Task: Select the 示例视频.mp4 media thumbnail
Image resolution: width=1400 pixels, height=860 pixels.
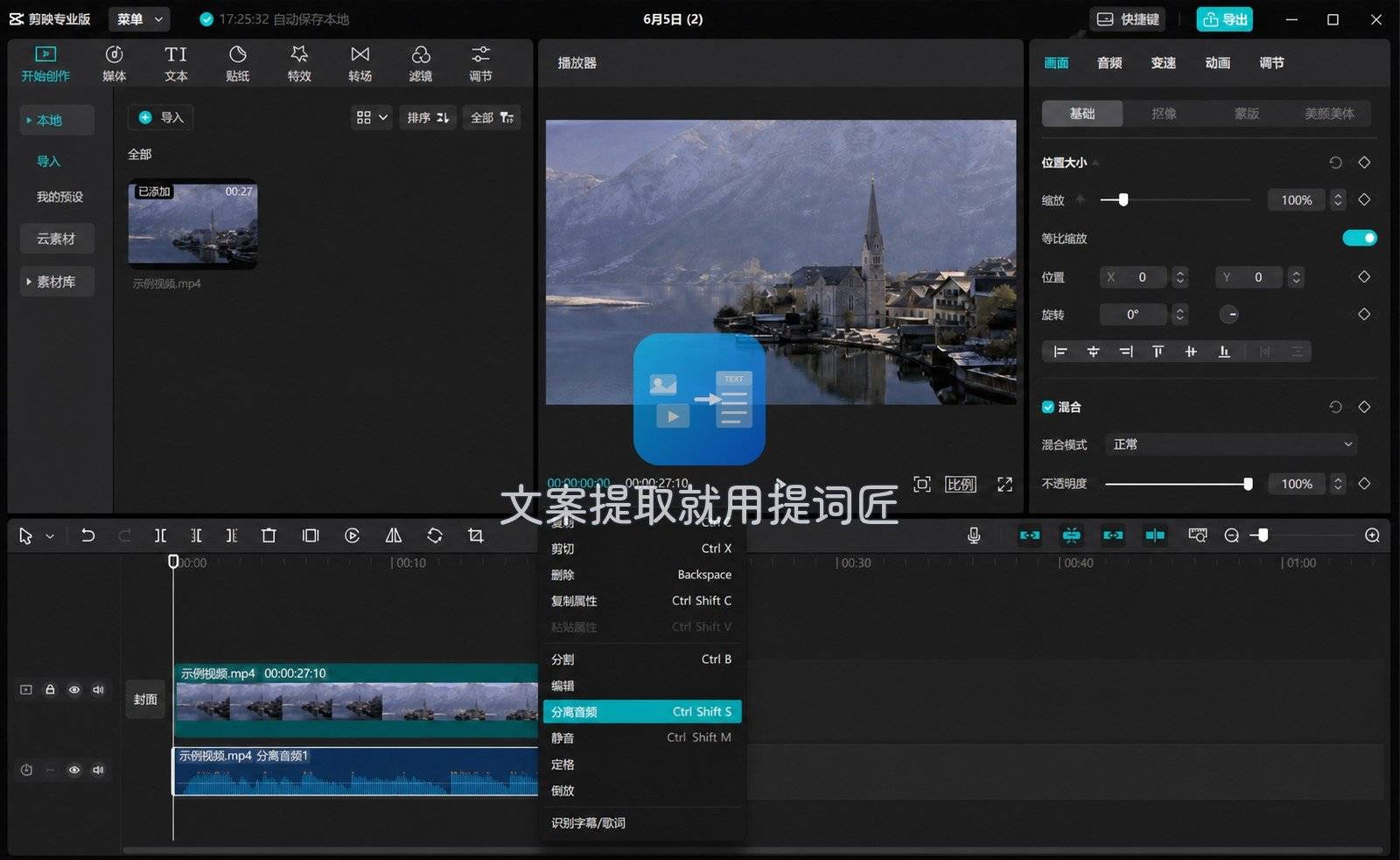Action: click(x=193, y=223)
